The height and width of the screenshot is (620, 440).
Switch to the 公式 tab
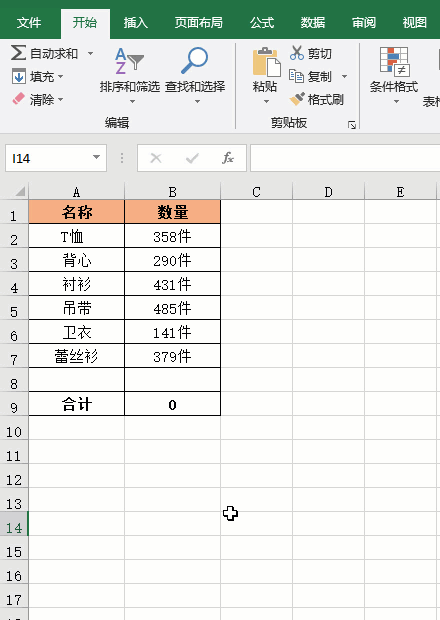pyautogui.click(x=262, y=23)
